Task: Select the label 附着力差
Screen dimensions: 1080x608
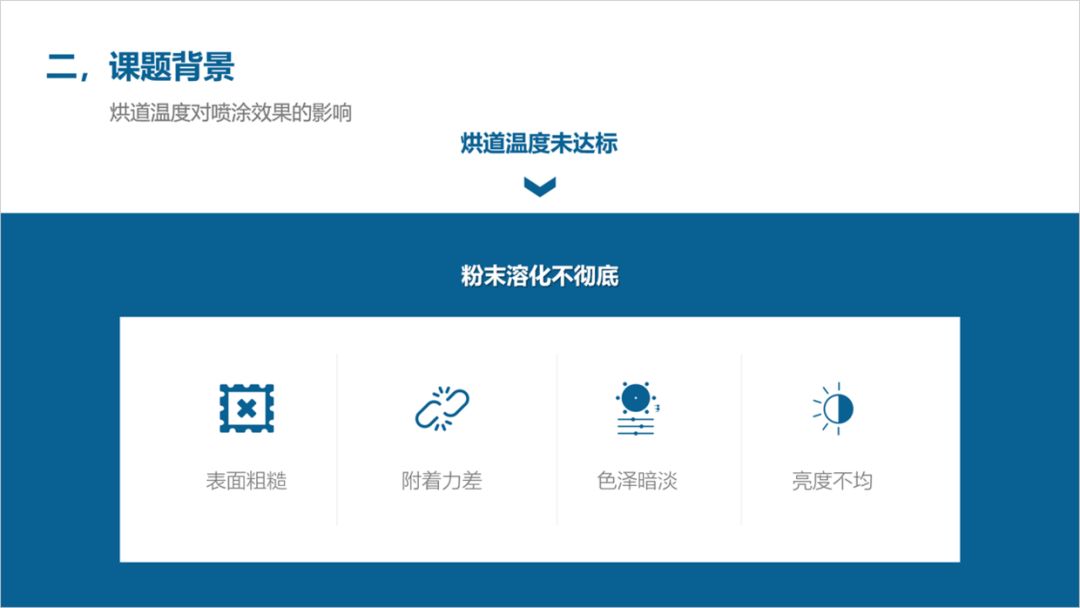Action: 442,481
